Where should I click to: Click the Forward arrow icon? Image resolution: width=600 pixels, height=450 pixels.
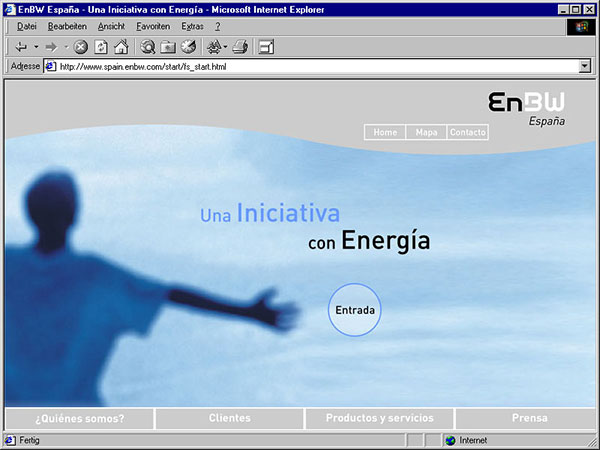[x=51, y=47]
